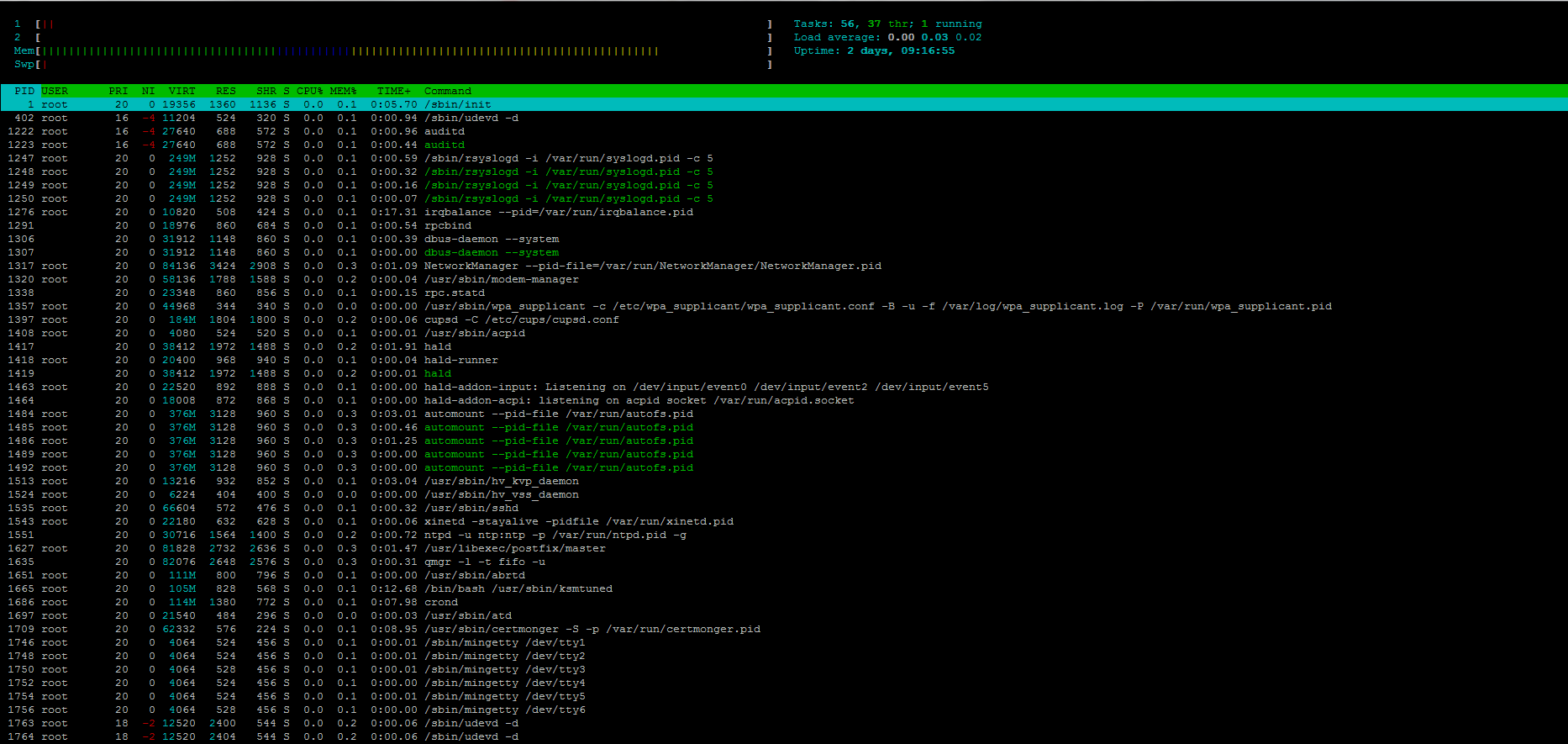The height and width of the screenshot is (744, 1568).
Task: Click the Mem usage meter bar
Action: 393,50
